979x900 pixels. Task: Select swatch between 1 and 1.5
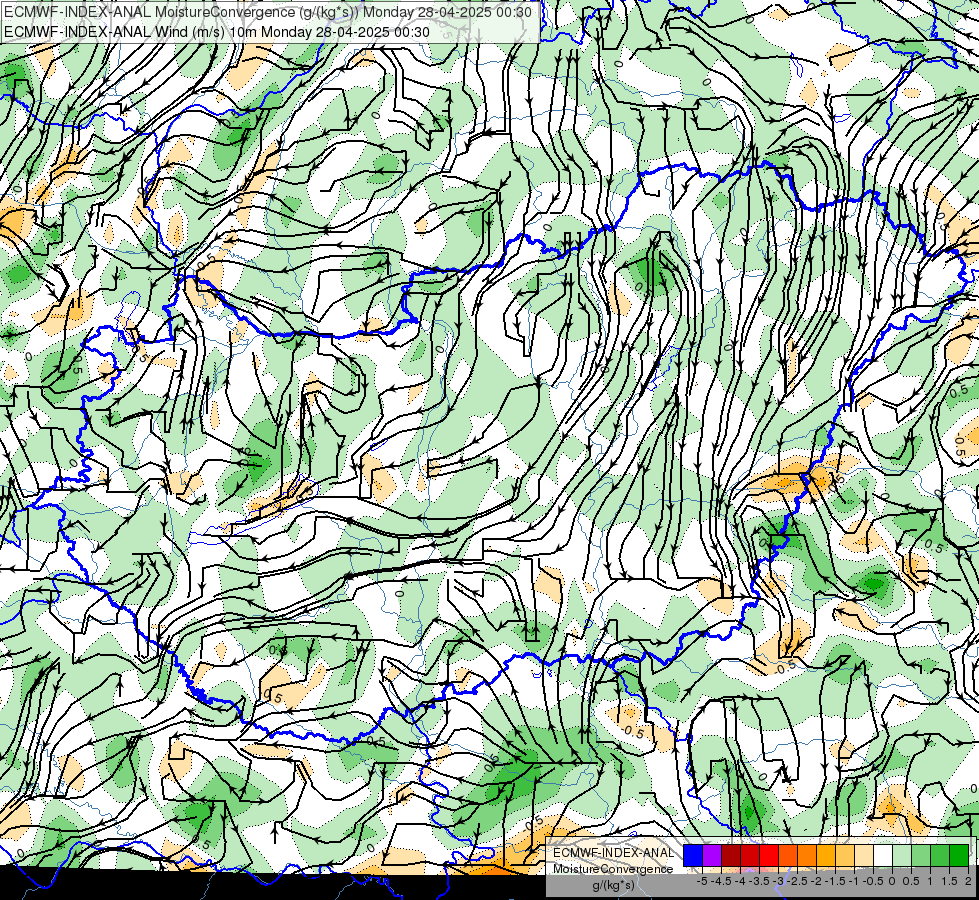pos(940,855)
